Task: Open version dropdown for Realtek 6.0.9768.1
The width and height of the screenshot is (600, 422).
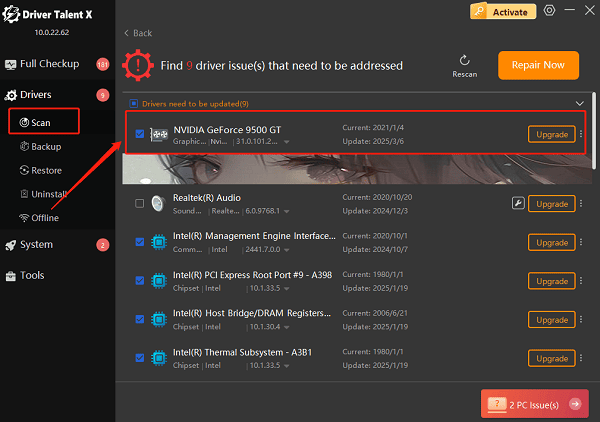Action: pos(286,212)
